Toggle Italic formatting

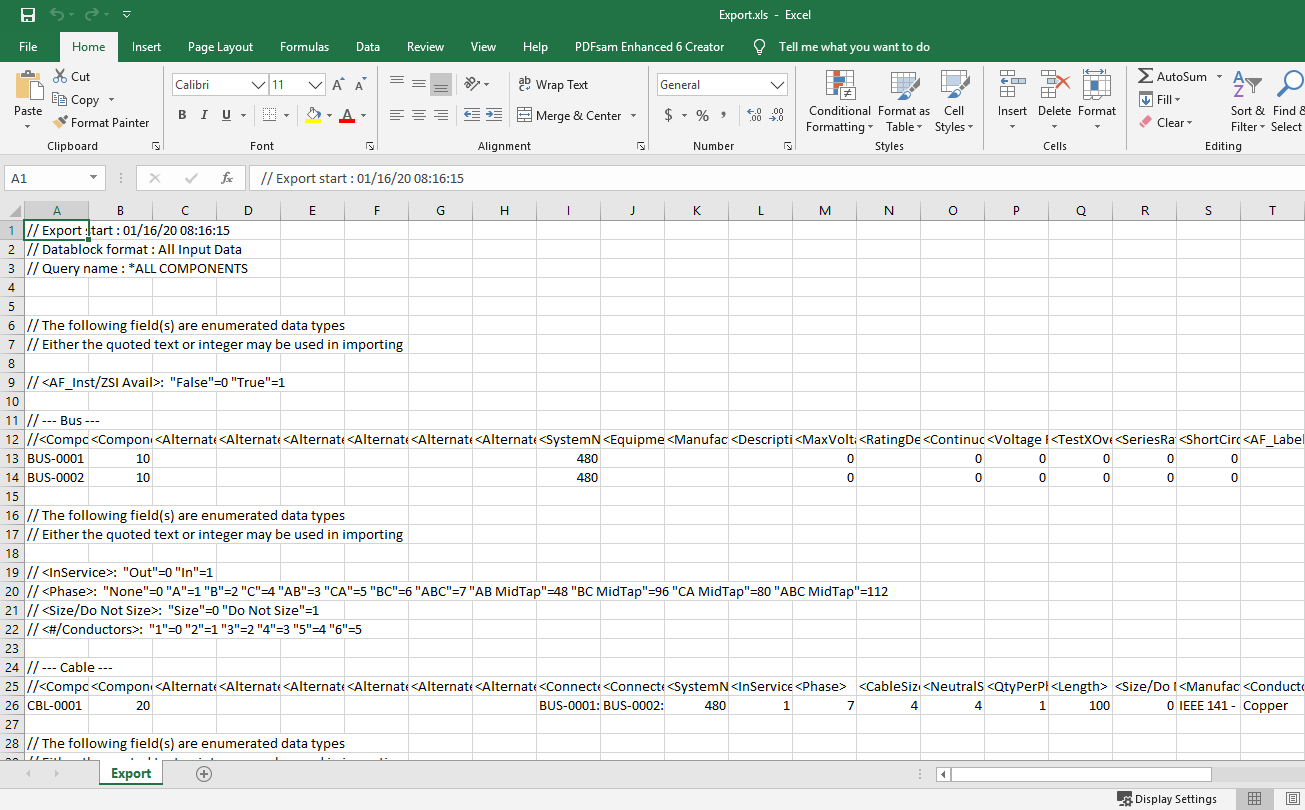tap(204, 116)
